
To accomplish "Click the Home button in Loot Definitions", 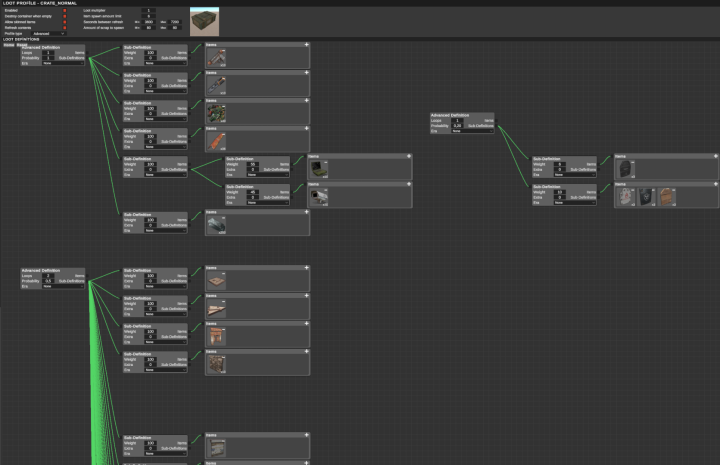I will point(9,45).
